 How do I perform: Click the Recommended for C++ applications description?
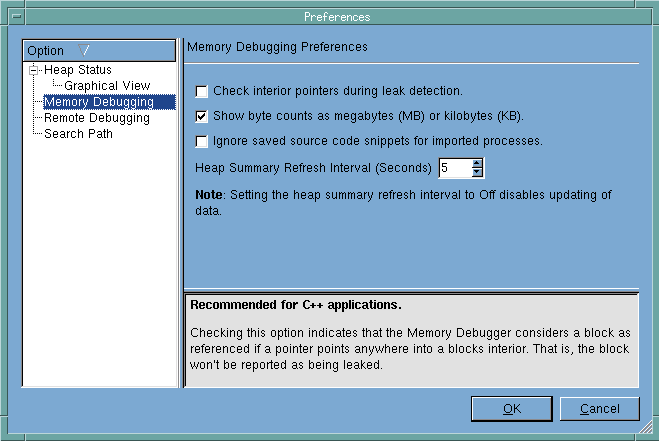[x=297, y=305]
